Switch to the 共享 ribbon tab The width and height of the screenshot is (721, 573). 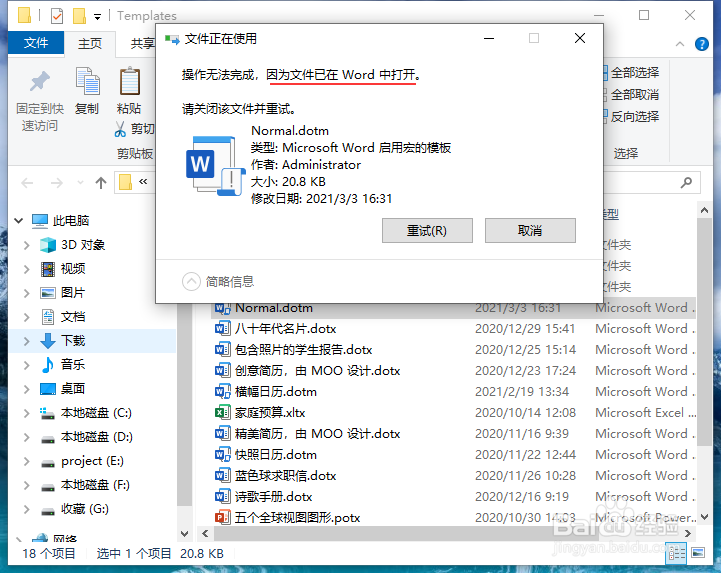[x=142, y=44]
